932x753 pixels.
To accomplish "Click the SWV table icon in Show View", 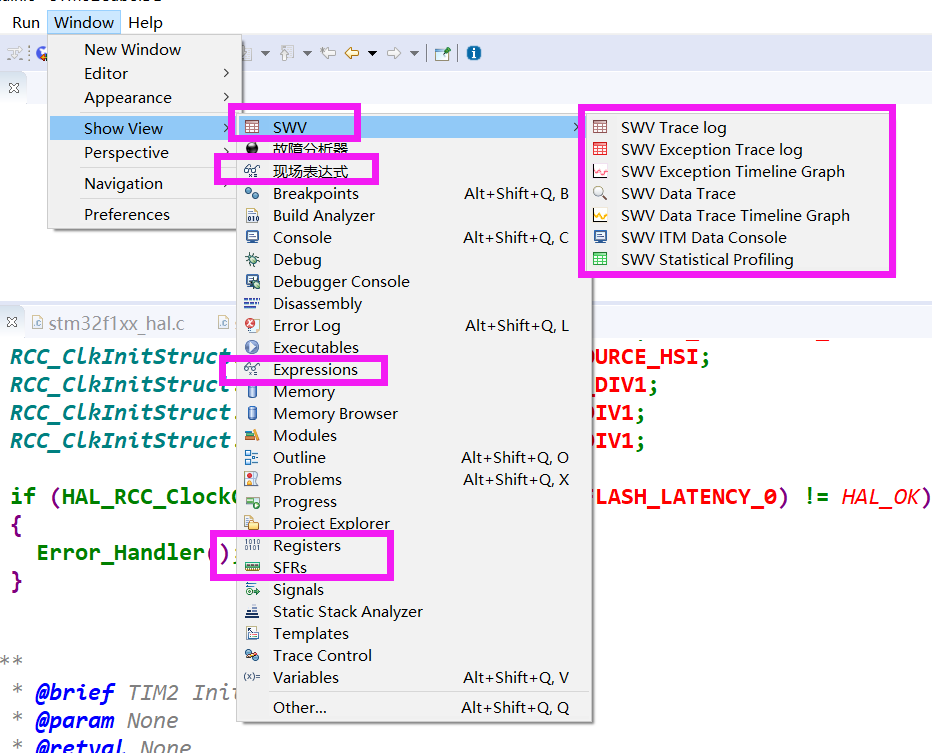I will pos(252,127).
